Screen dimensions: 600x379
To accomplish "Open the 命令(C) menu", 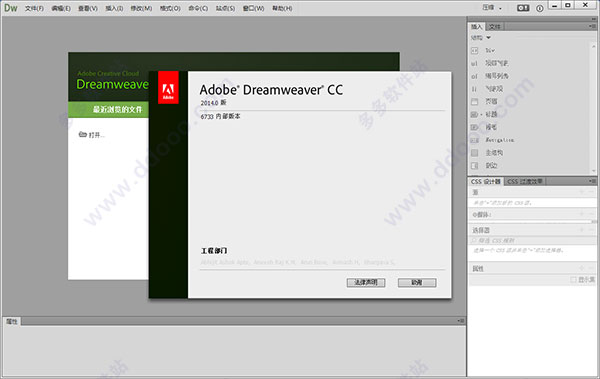I will [198, 8].
